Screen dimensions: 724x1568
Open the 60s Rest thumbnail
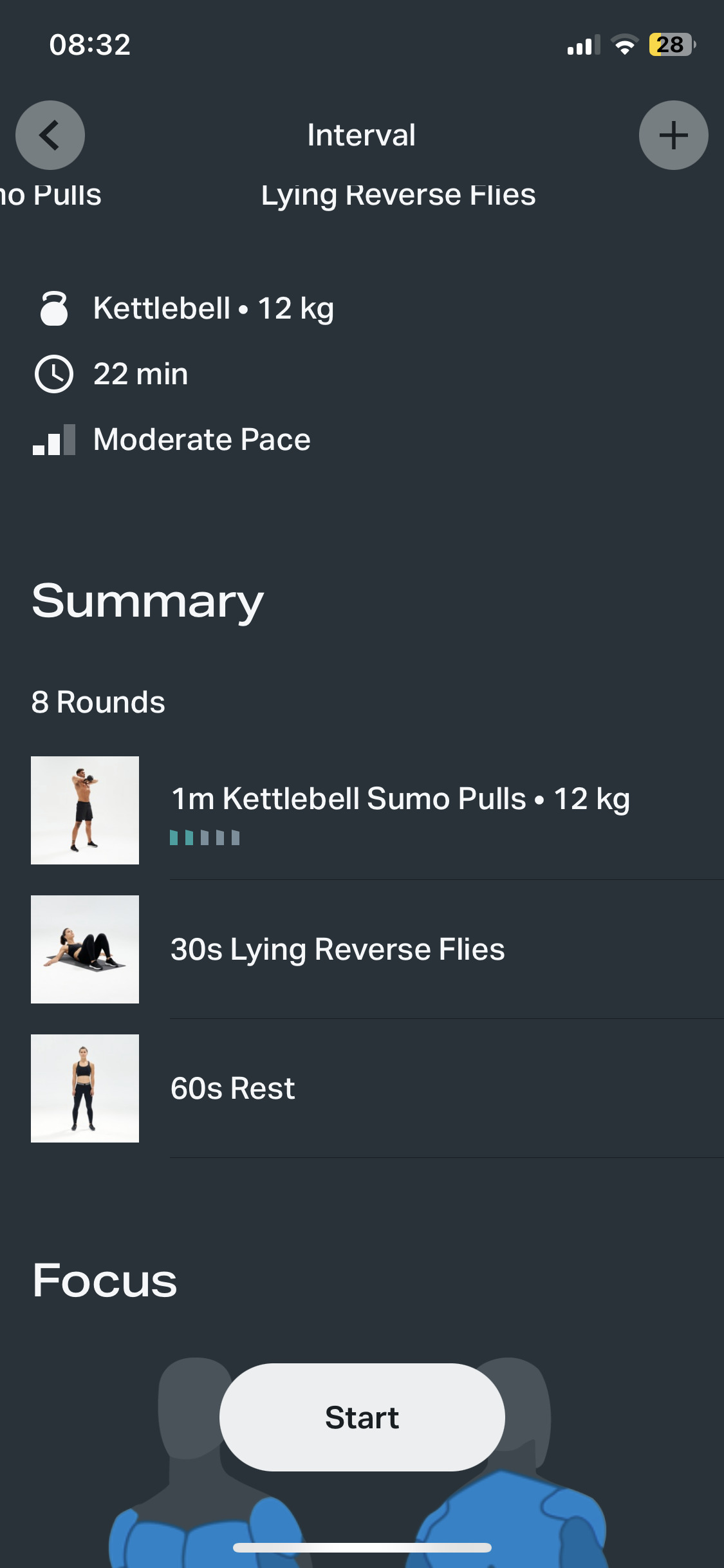(85, 1088)
